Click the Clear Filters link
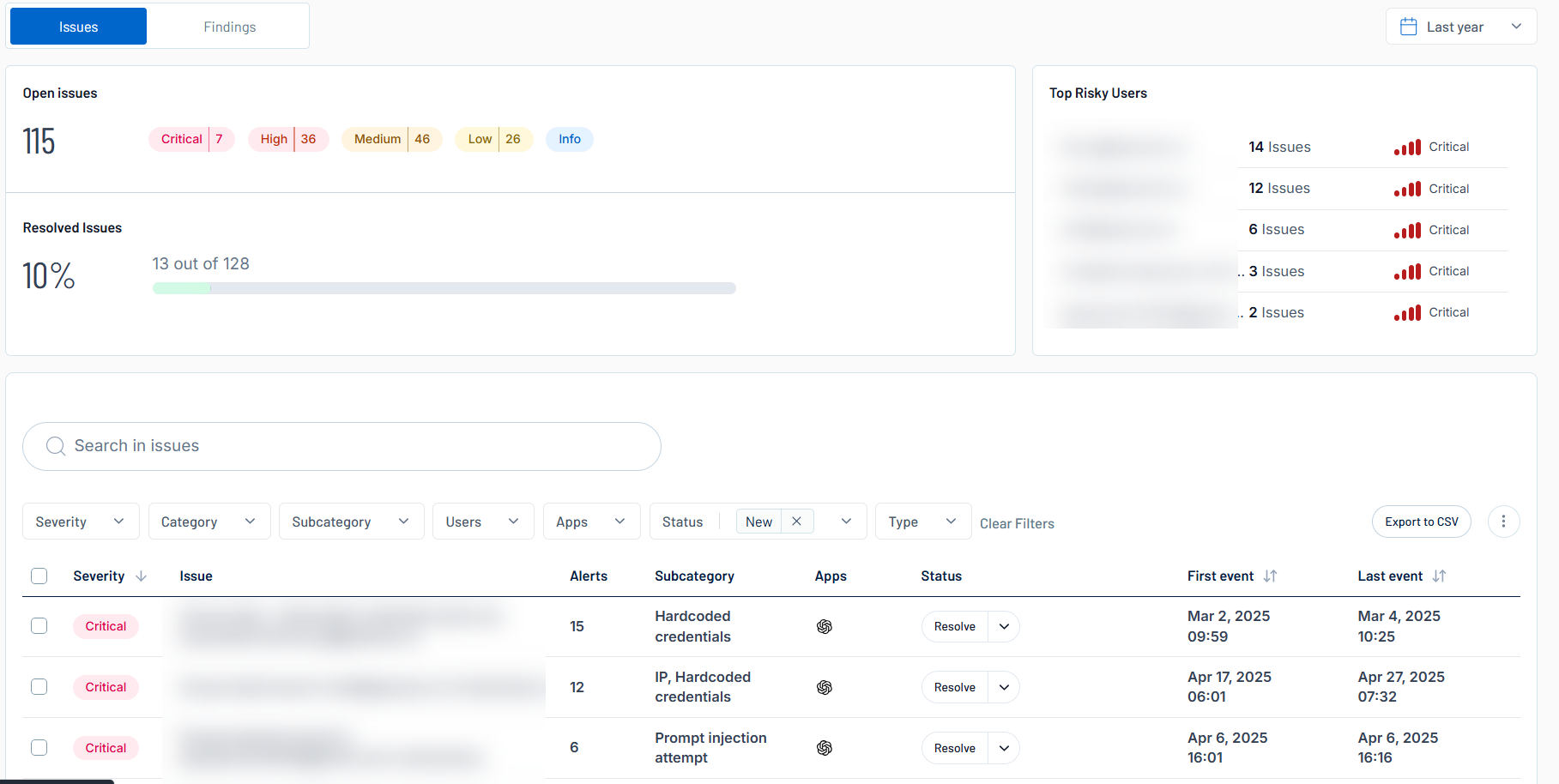The height and width of the screenshot is (784, 1559). pos(1017,523)
